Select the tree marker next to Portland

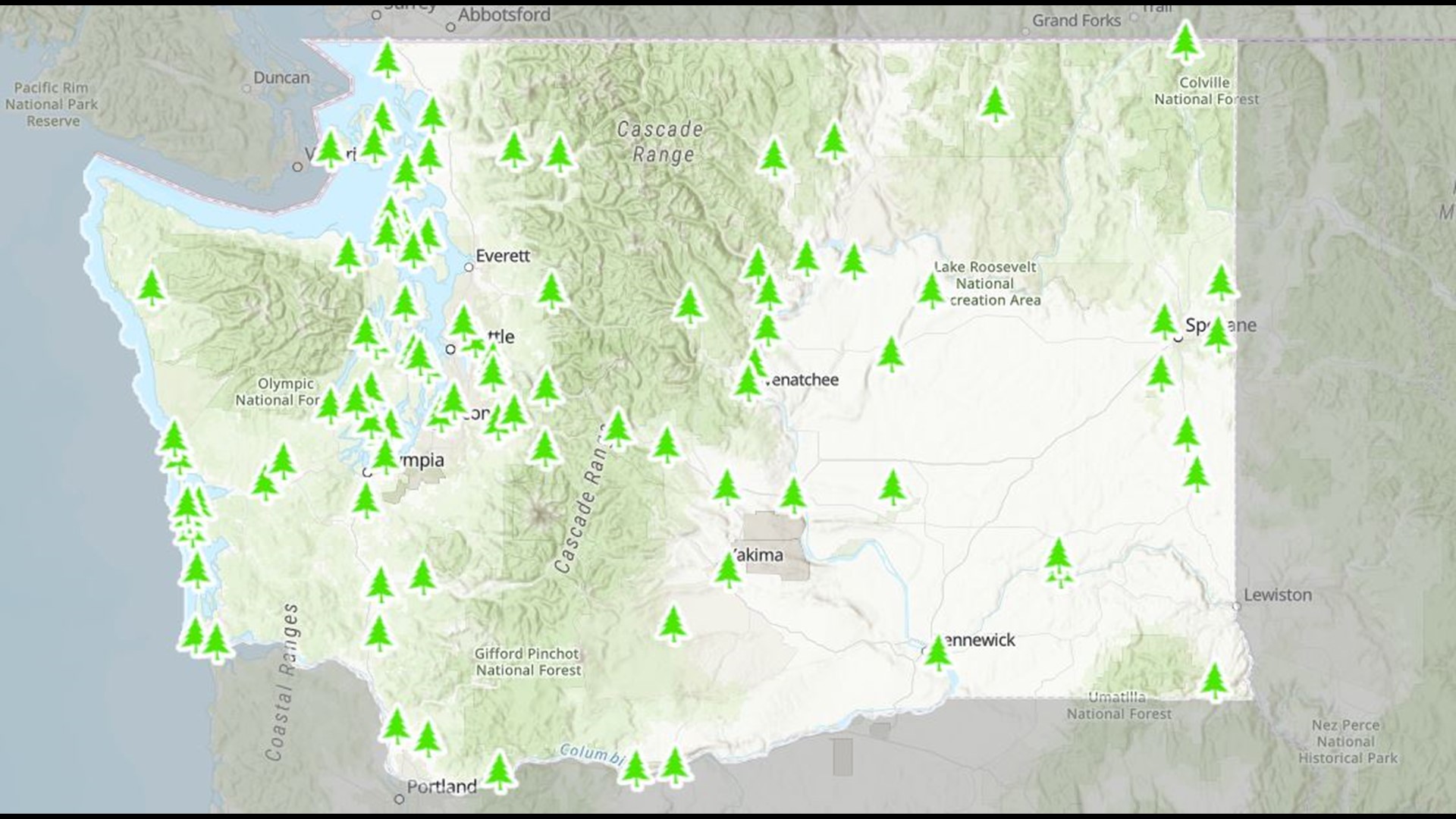coord(499,770)
